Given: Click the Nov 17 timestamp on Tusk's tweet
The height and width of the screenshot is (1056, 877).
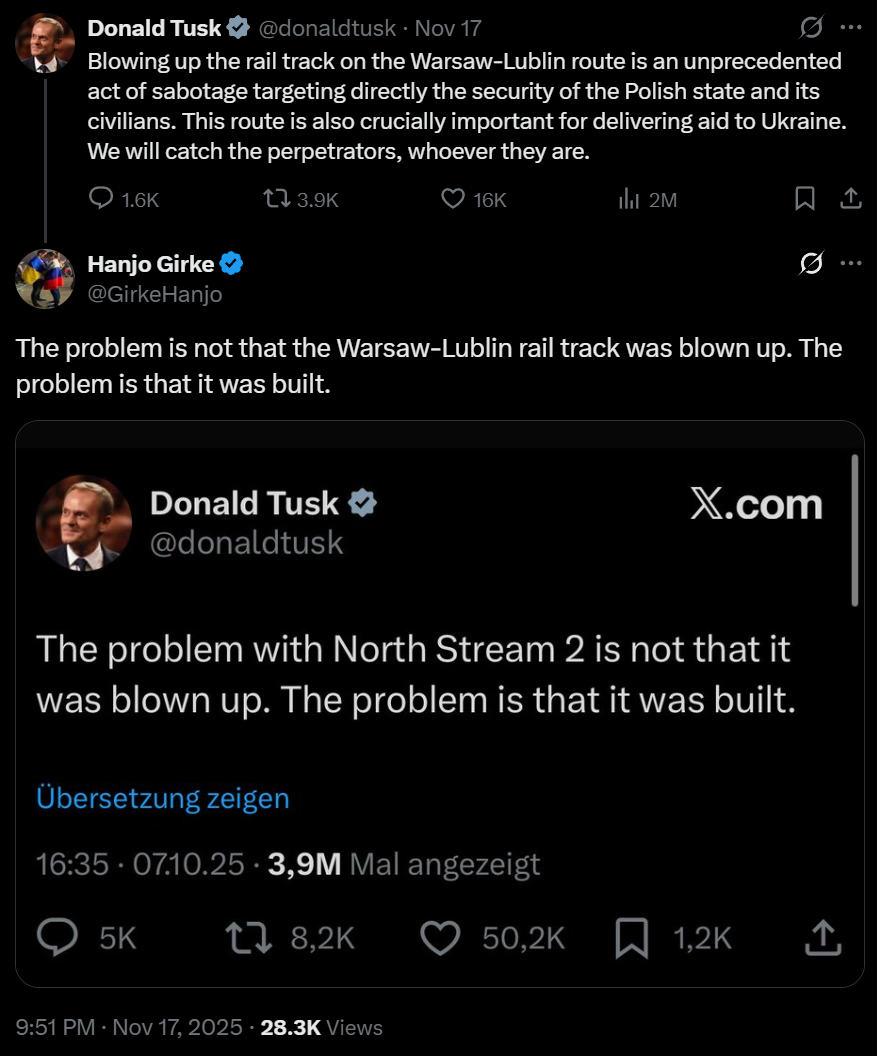Looking at the screenshot, I should coord(448,28).
